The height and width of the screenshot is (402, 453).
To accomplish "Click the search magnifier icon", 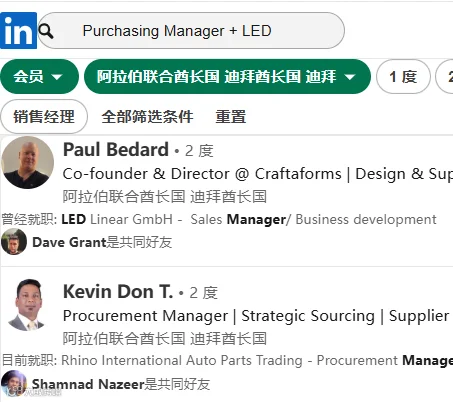I will (x=46, y=31).
